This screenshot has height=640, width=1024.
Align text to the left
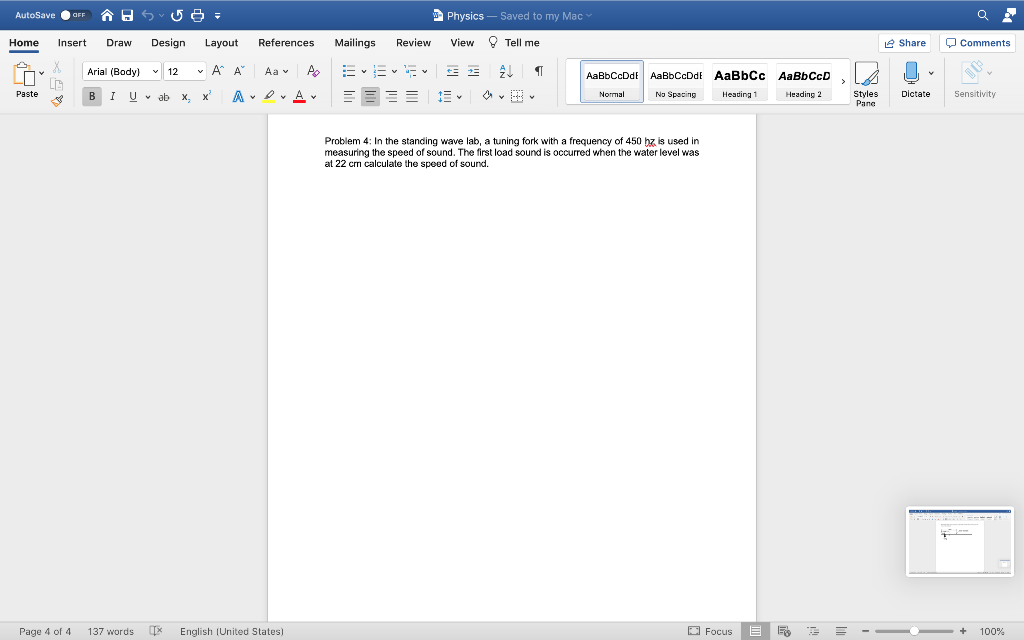pyautogui.click(x=349, y=97)
